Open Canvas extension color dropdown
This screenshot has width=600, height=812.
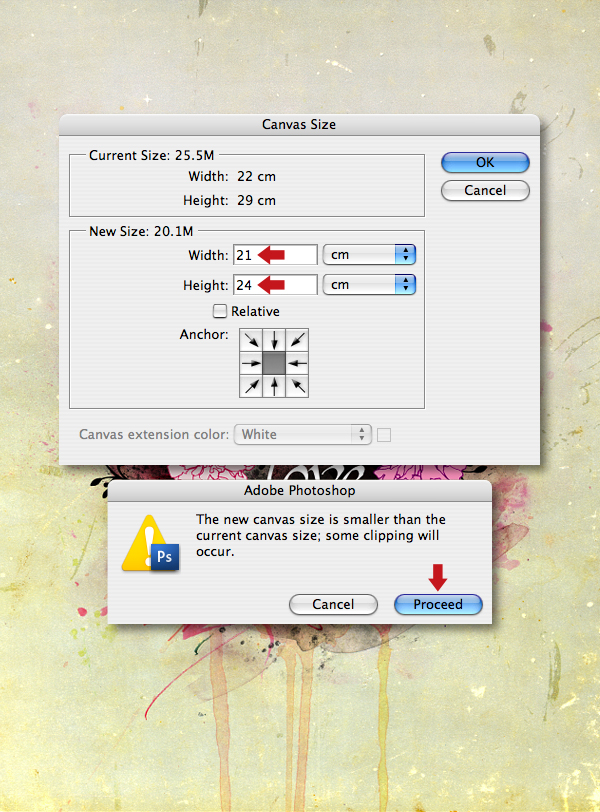[x=303, y=434]
